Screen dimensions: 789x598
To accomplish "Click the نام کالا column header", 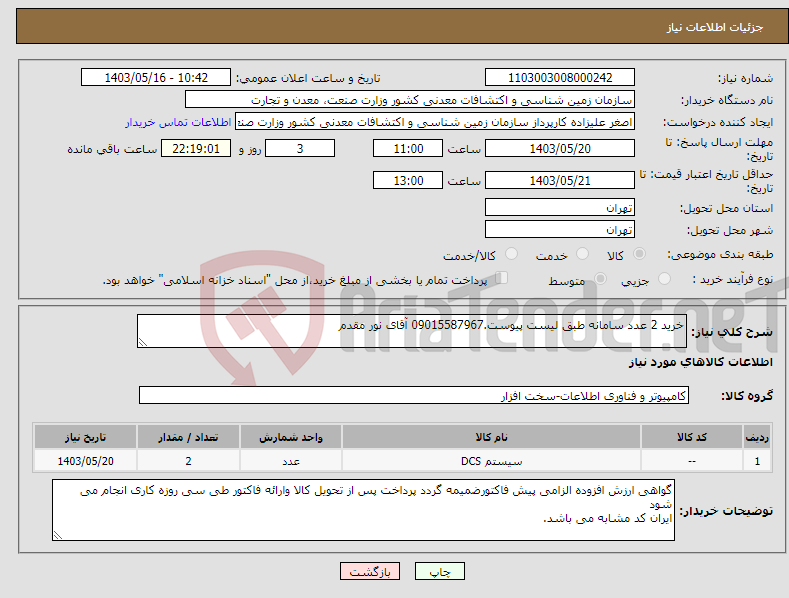I will click(x=491, y=437).
